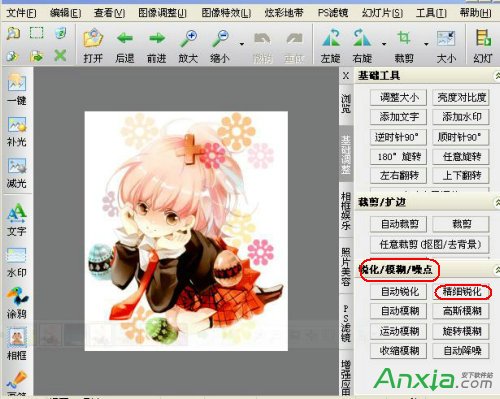
Task: Open the 工具(T) menu
Action: point(431,13)
